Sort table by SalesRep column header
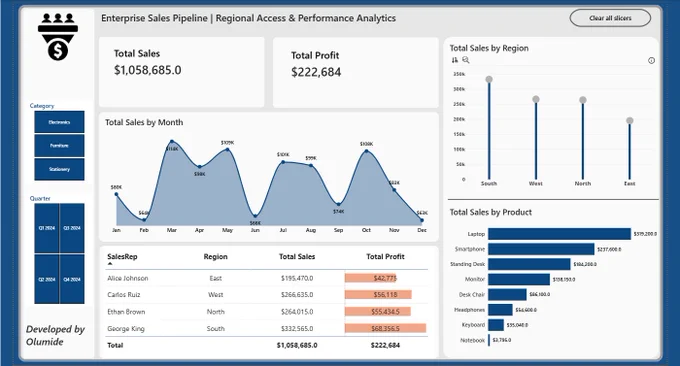 pyautogui.click(x=122, y=257)
